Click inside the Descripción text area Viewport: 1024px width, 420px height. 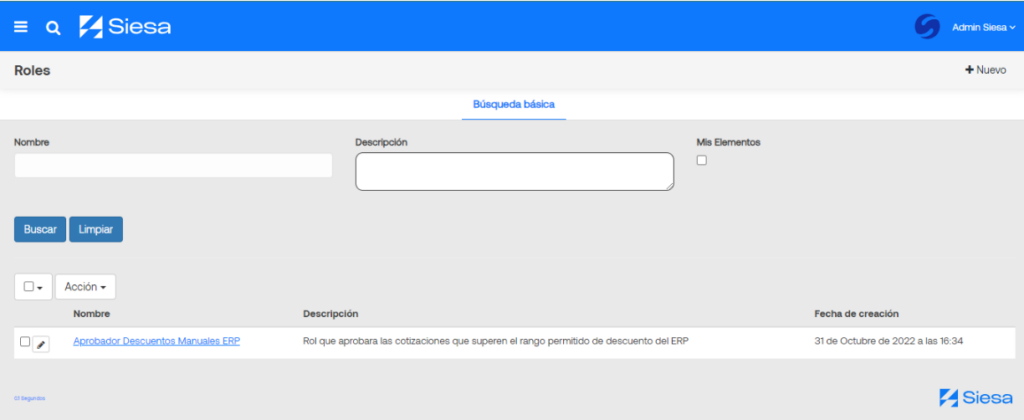pyautogui.click(x=514, y=171)
